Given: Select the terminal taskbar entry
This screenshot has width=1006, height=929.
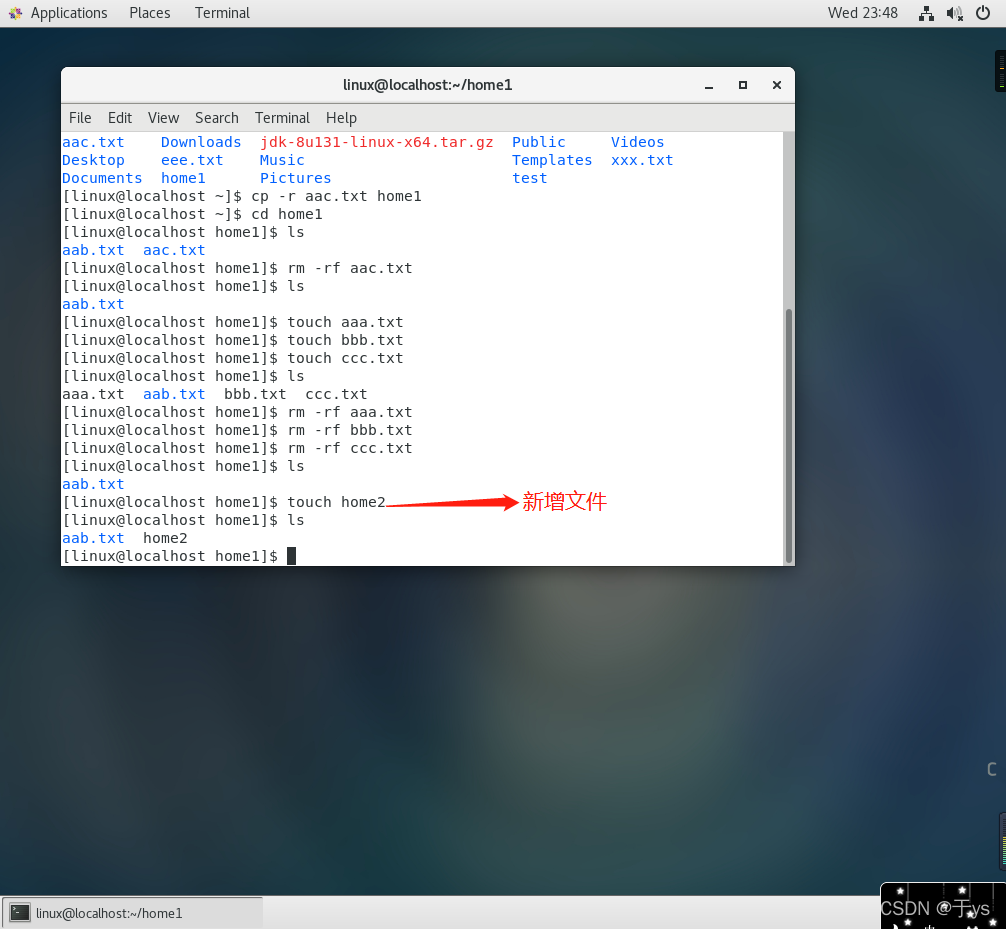Looking at the screenshot, I should tap(133, 913).
